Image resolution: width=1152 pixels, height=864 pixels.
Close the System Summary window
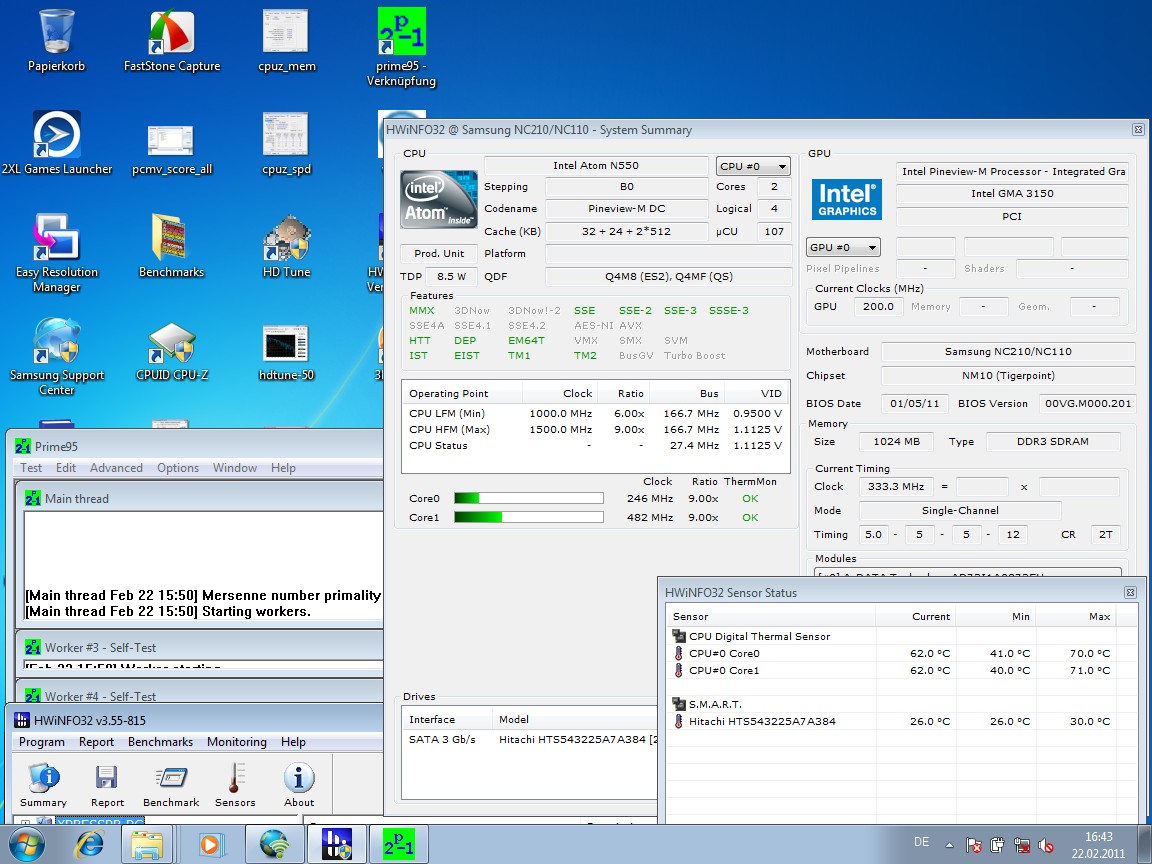click(1138, 129)
